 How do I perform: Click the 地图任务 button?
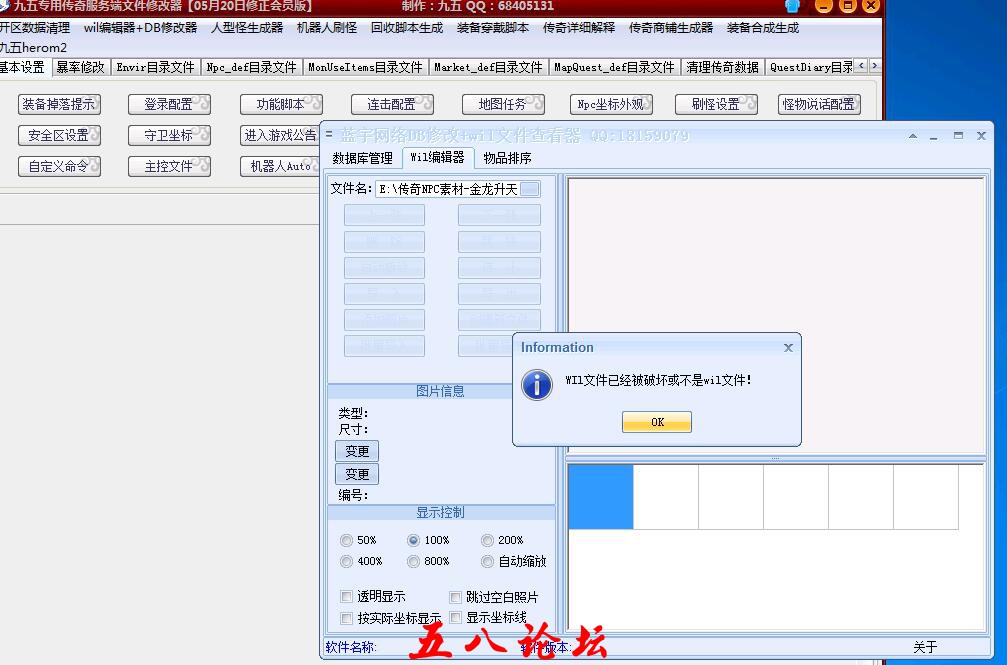503,104
